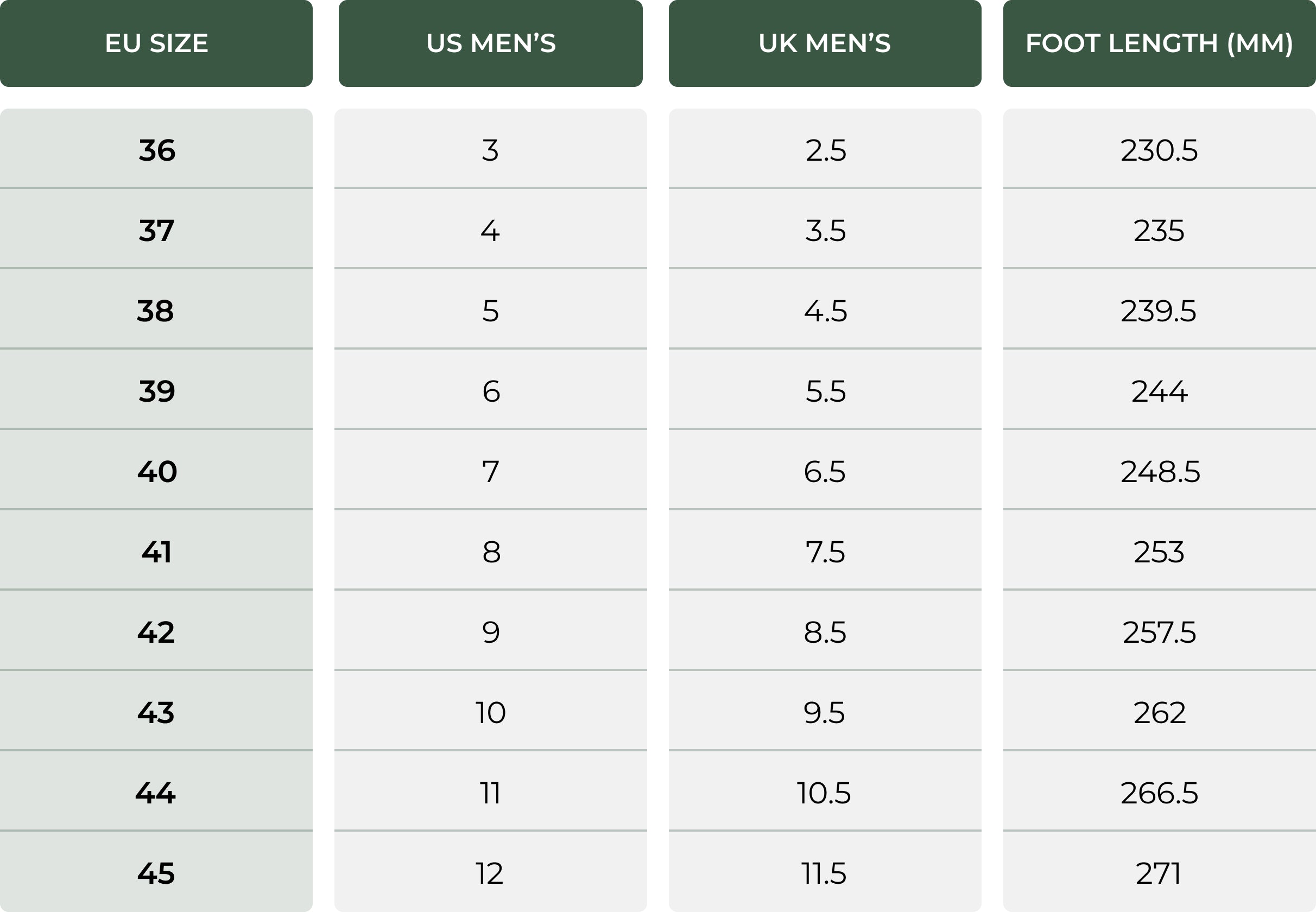Choose EU size 40 cell
This screenshot has height=912, width=1316.
coord(156,469)
